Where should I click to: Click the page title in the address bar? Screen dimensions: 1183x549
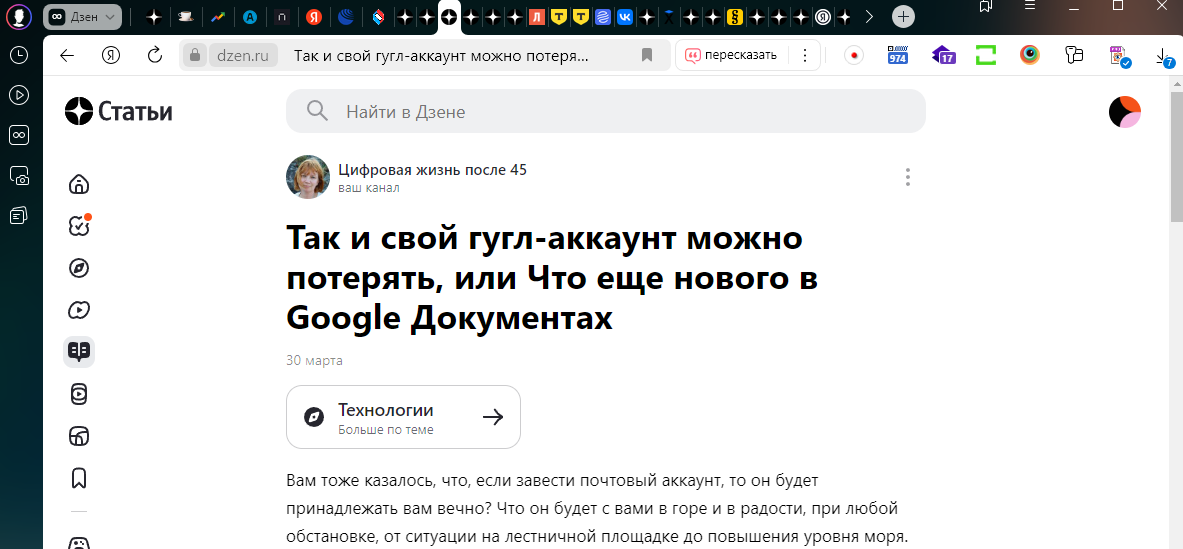pyautogui.click(x=441, y=55)
